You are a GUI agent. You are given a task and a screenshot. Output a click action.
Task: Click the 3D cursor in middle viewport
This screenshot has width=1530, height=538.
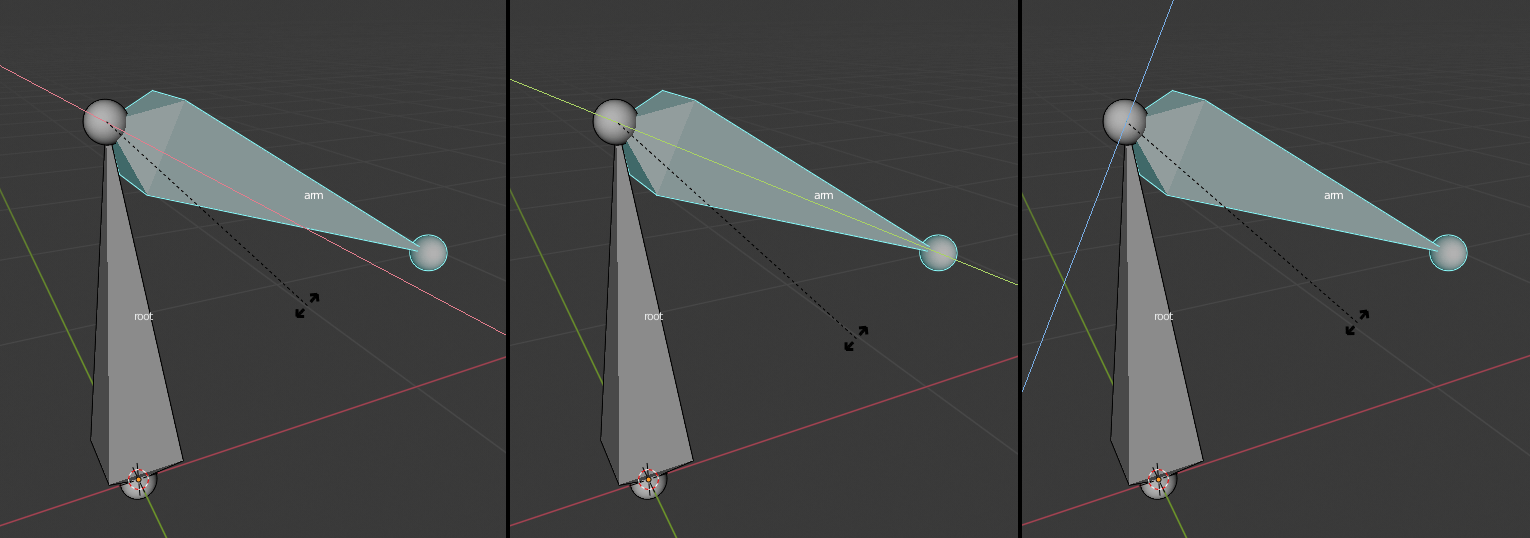pyautogui.click(x=648, y=480)
